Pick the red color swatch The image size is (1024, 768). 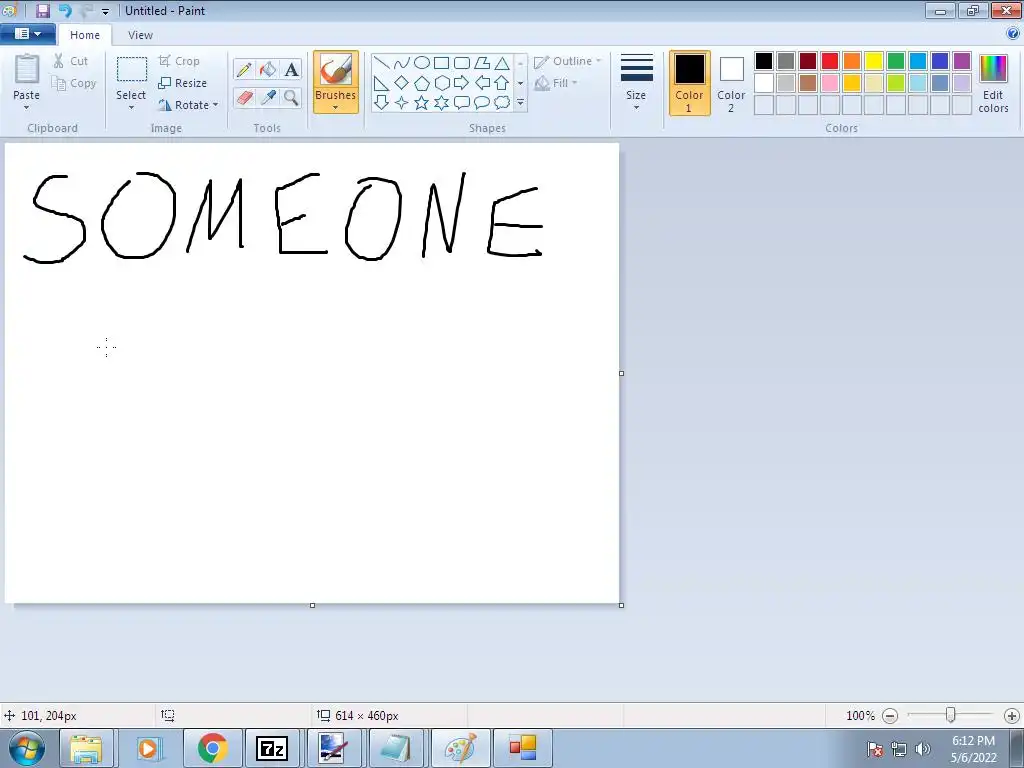click(x=830, y=61)
